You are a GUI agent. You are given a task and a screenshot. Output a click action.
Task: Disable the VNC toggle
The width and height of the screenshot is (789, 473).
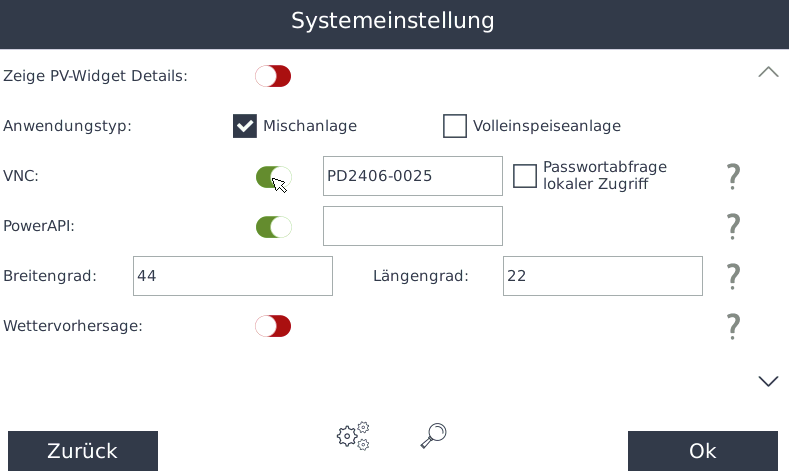(x=273, y=177)
